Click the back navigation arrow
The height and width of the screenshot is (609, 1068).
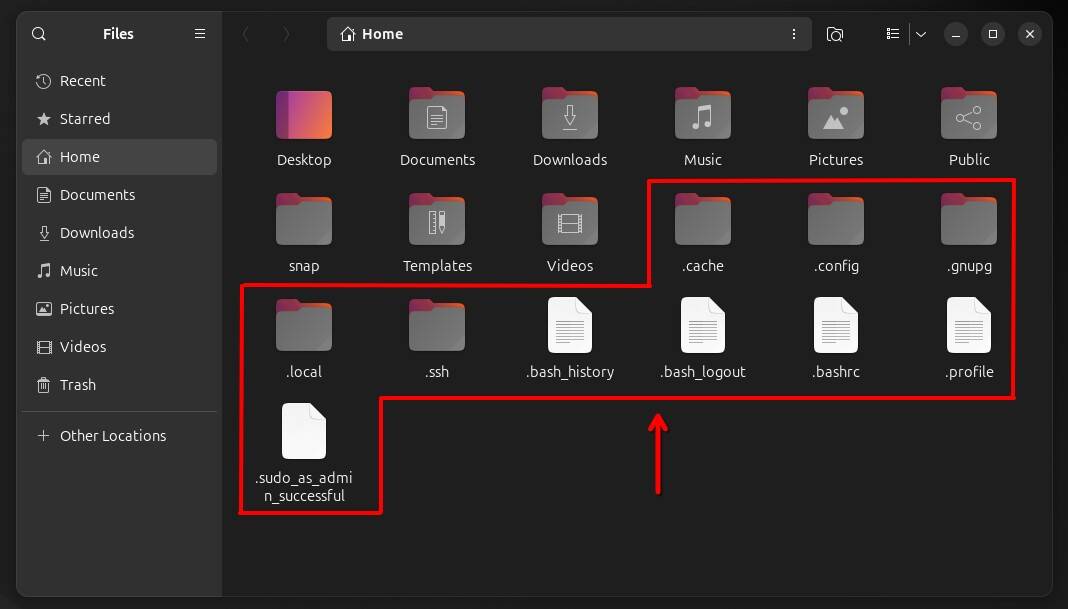tap(247, 33)
